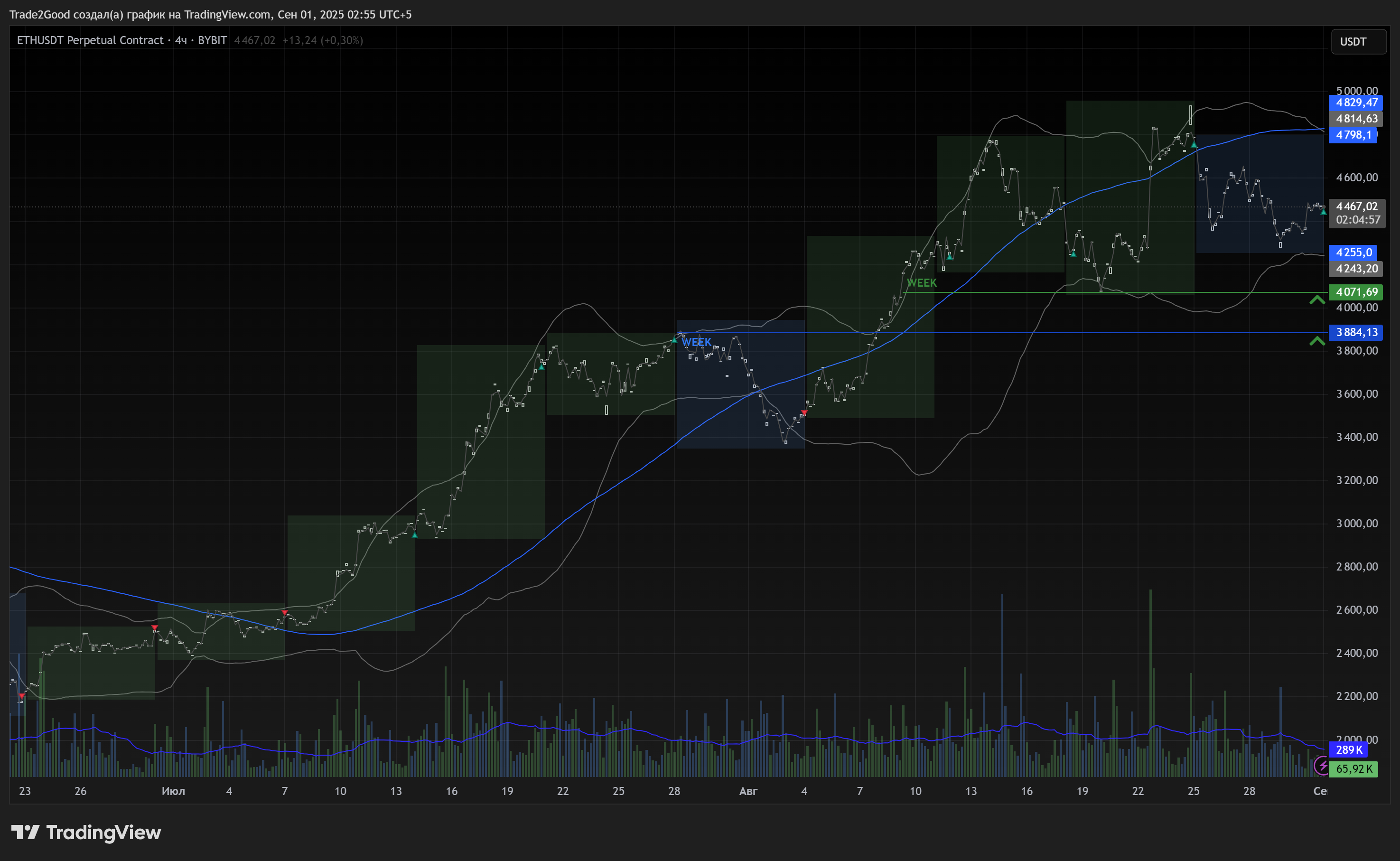Click the green 65,92 K volume label
Image resolution: width=1400 pixels, height=861 pixels.
click(x=1354, y=769)
